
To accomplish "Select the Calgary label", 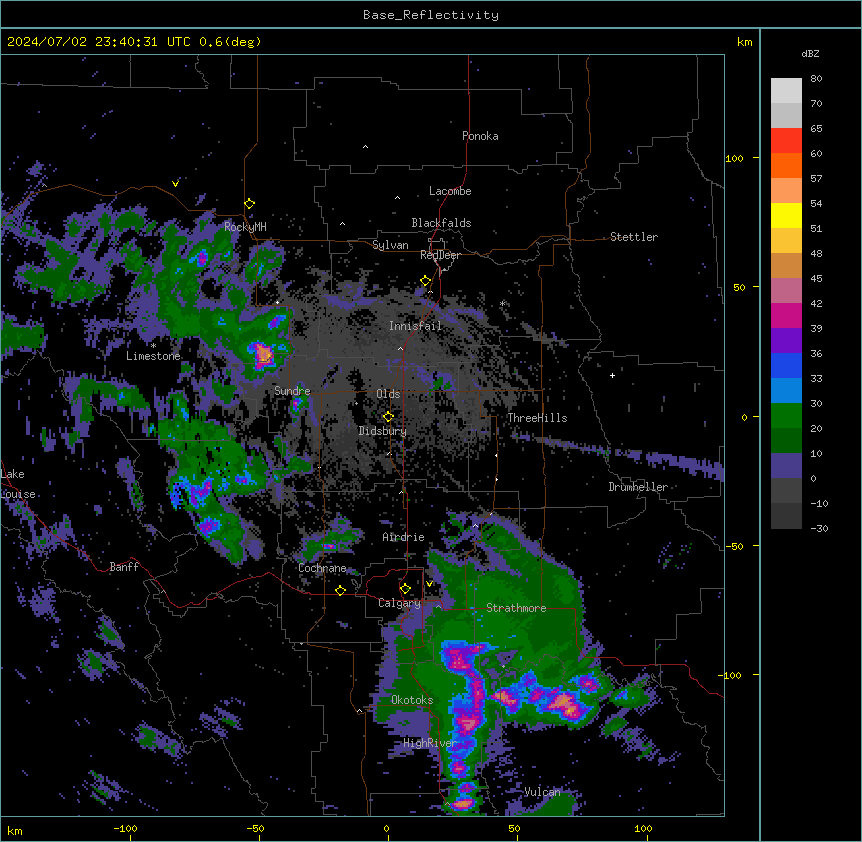I will tap(399, 603).
